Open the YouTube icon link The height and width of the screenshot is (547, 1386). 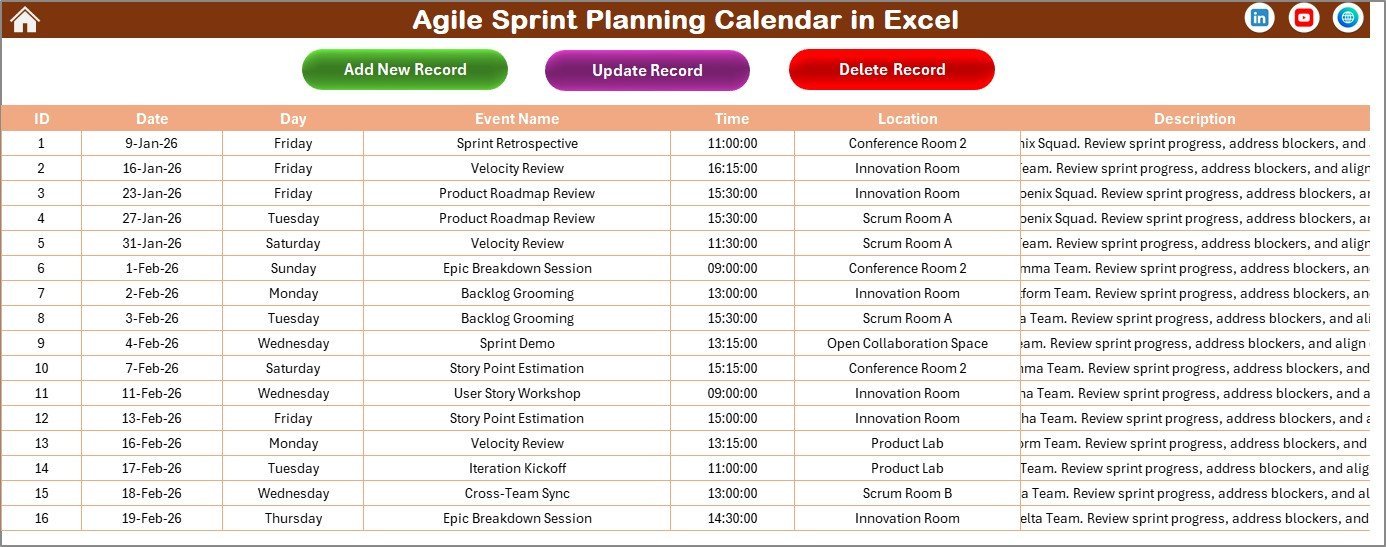point(1303,18)
